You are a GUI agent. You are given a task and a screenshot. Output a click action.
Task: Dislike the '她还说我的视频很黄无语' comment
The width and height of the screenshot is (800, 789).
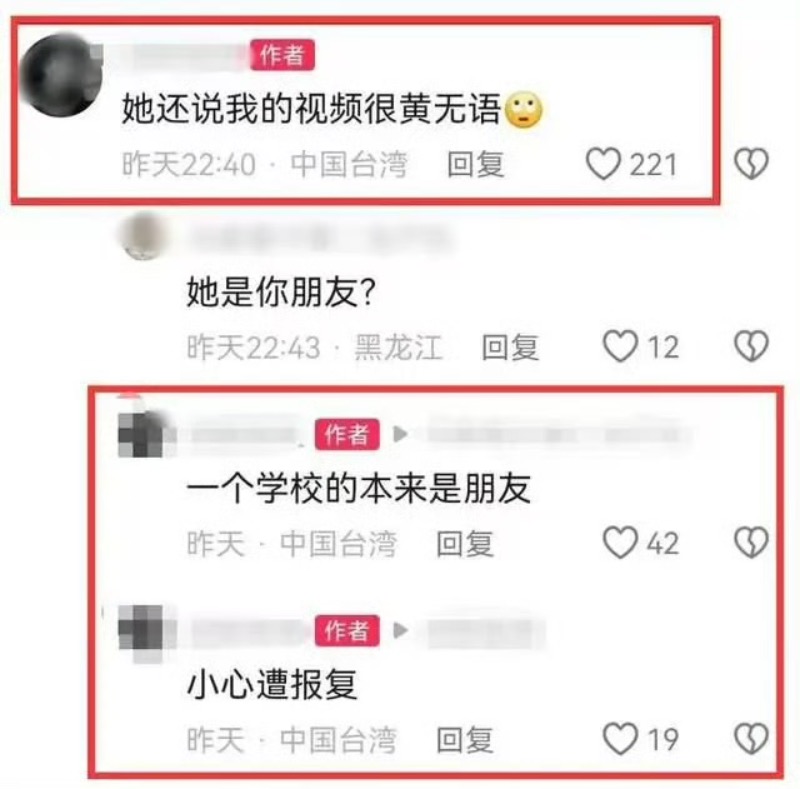click(751, 163)
